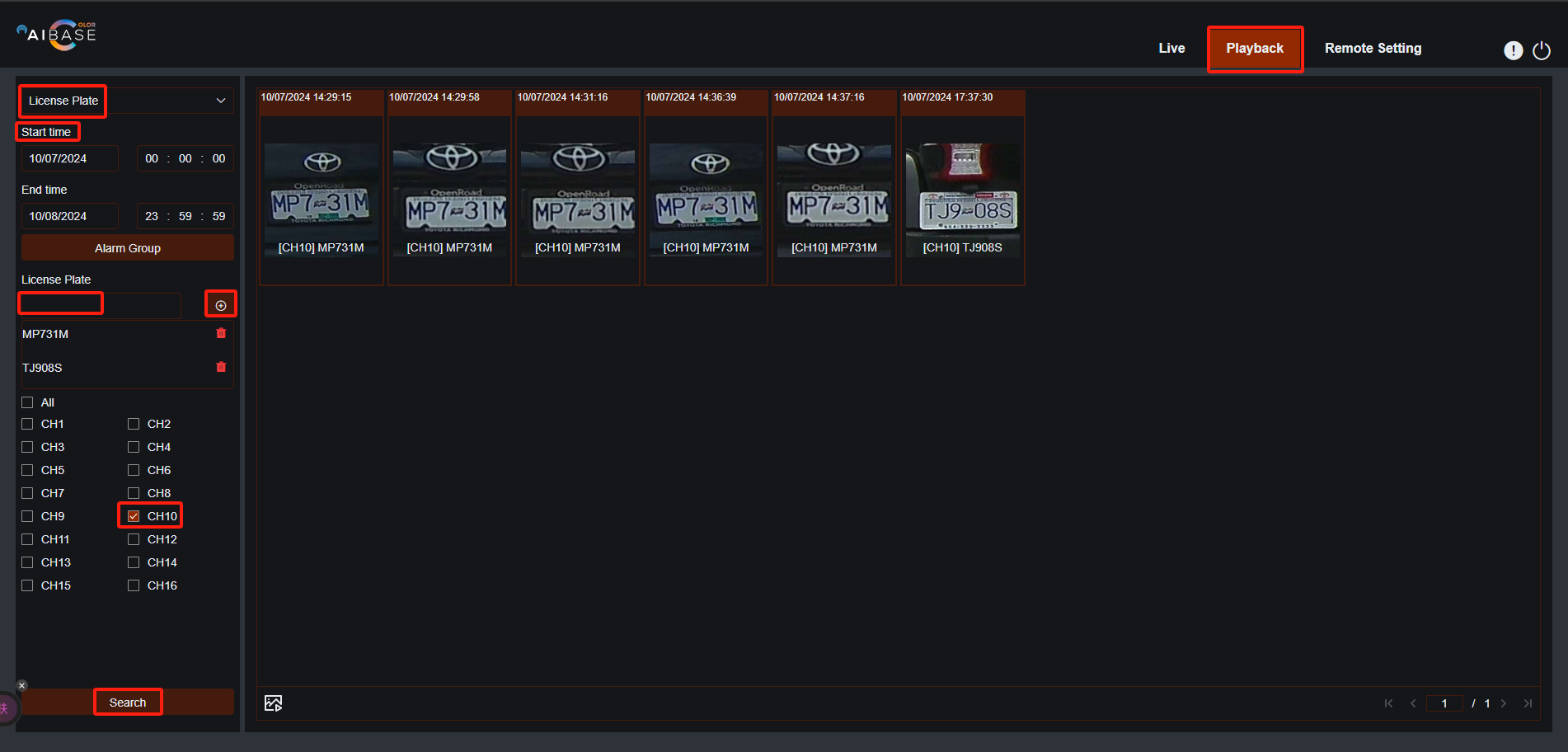Click the image export icon below results
Image resolution: width=1568 pixels, height=752 pixels.
(x=273, y=703)
